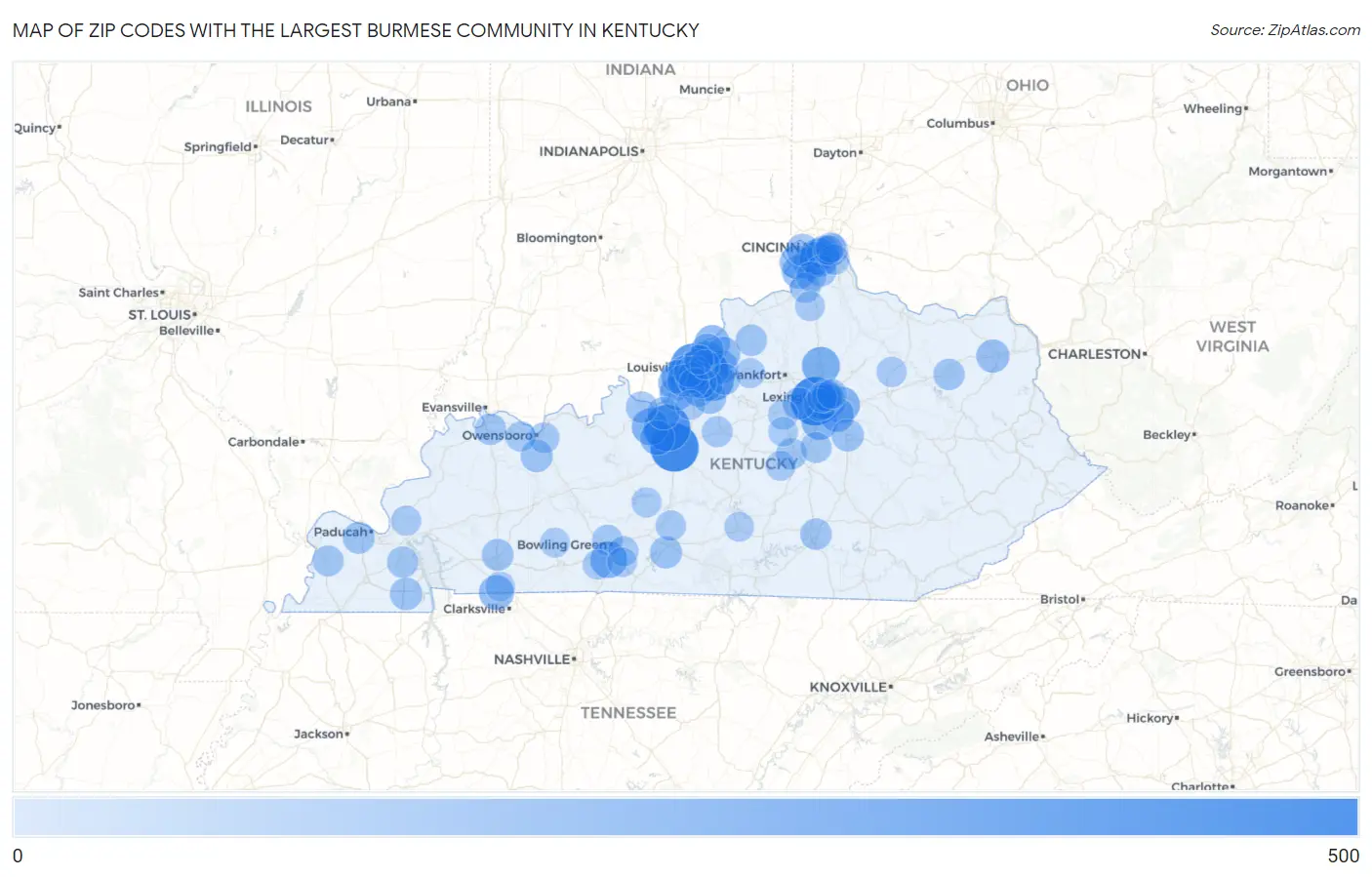Click the Wheeling city label
Screen dimensions: 1372x877
tap(1213, 108)
